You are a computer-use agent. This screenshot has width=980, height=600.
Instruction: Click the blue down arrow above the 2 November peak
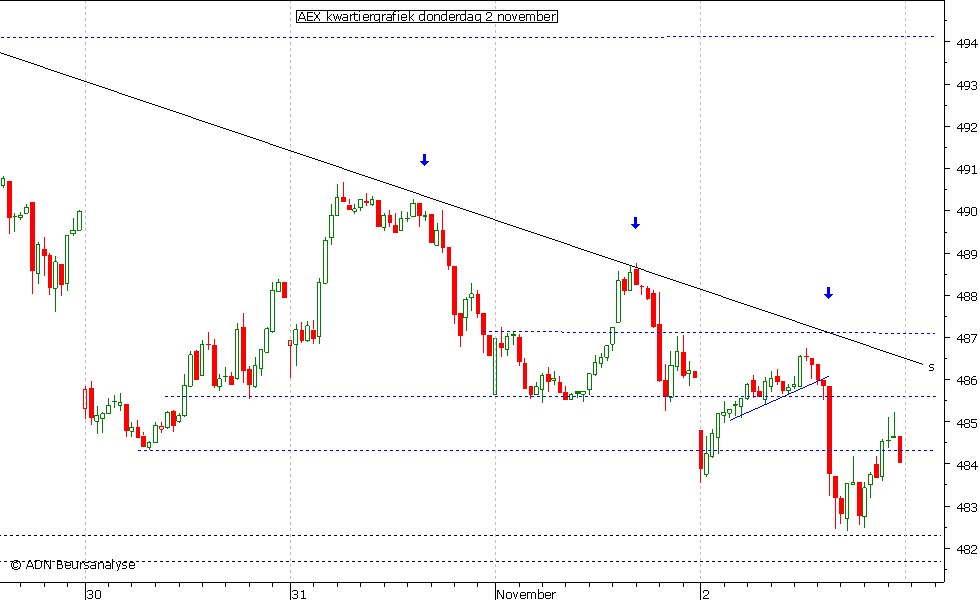828,292
